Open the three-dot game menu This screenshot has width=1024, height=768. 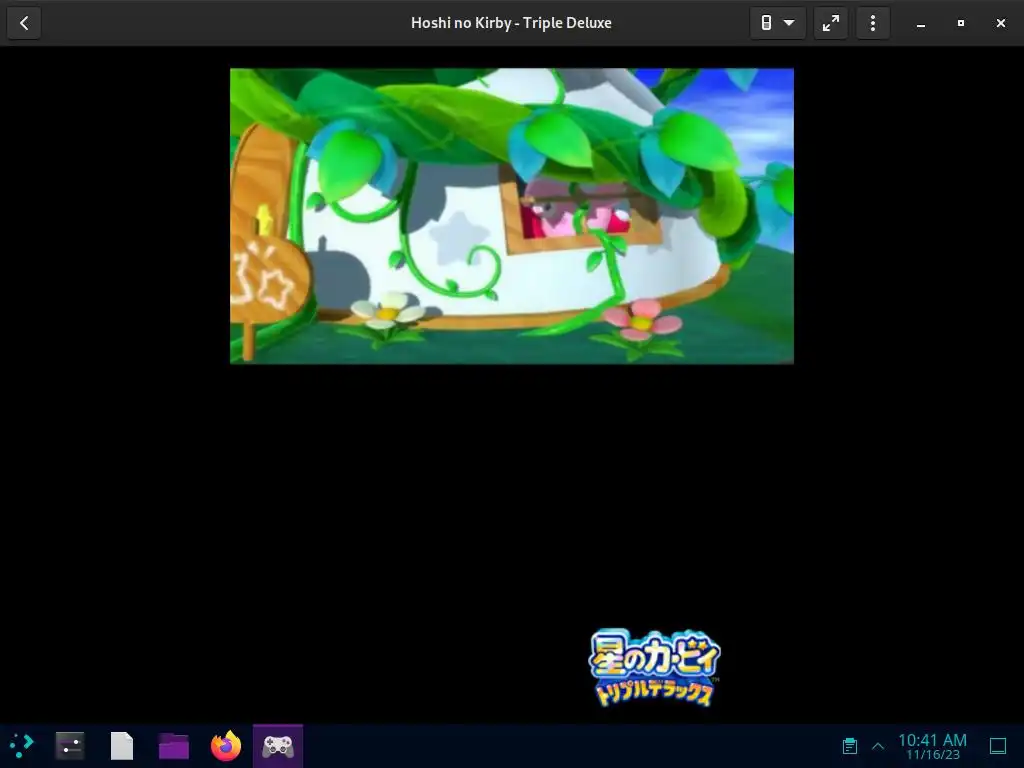tap(872, 24)
